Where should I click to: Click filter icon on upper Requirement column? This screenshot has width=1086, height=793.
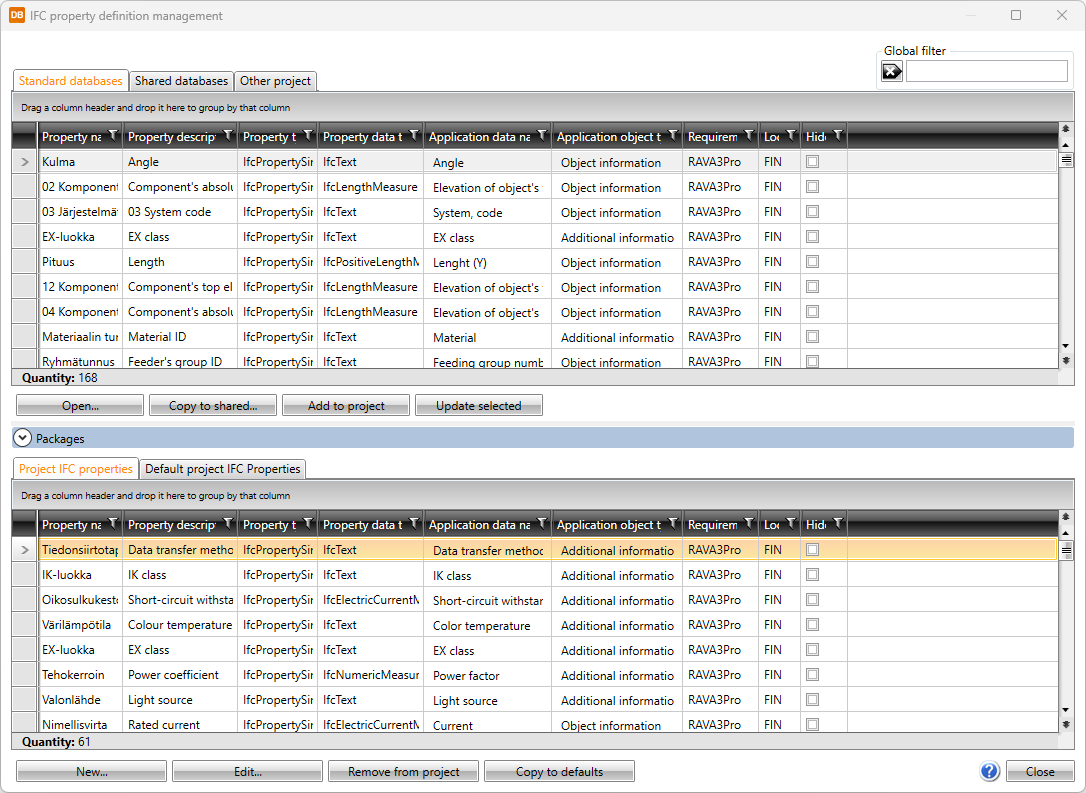(748, 136)
